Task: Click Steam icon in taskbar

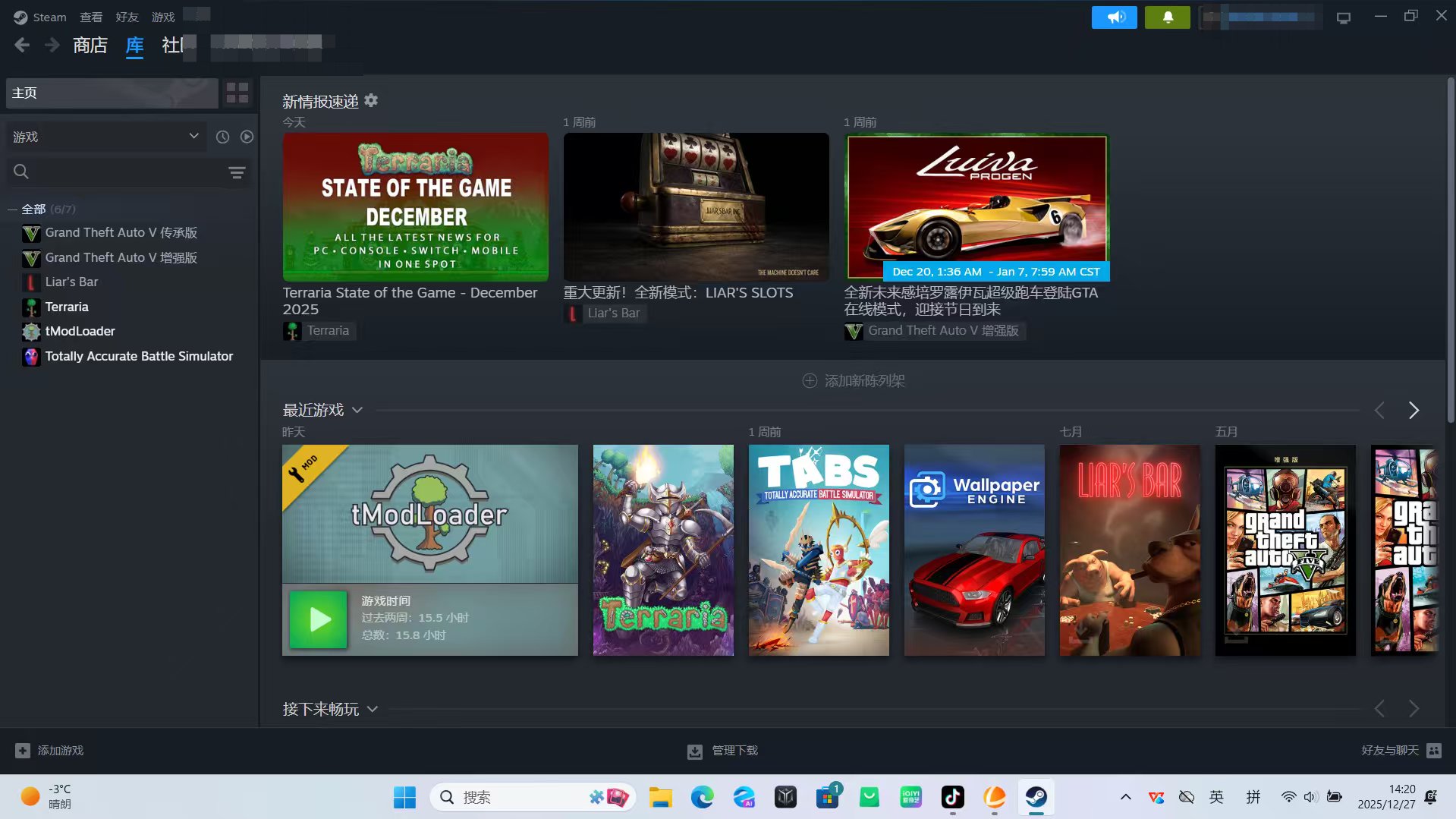Action: (x=1036, y=797)
